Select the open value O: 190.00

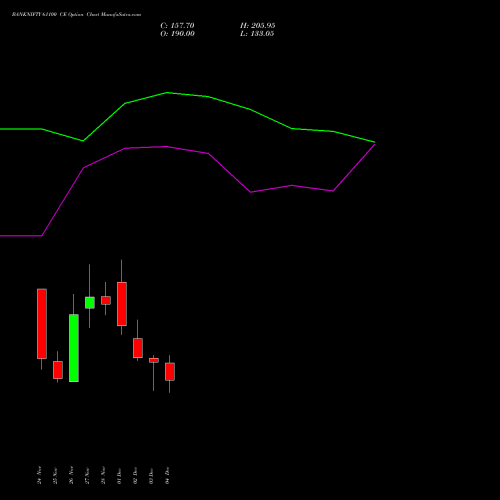click(177, 34)
